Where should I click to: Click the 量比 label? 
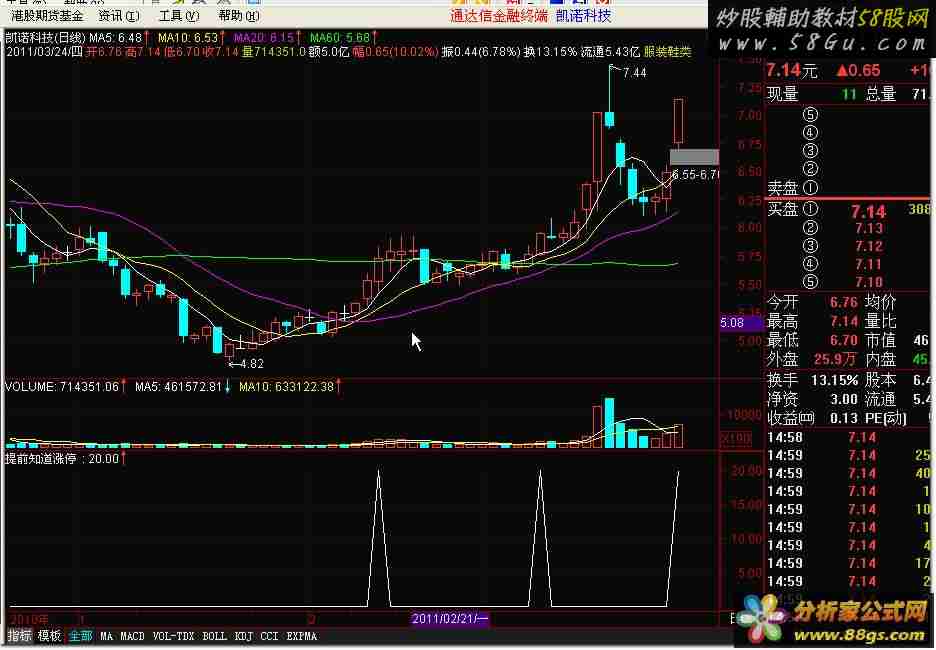click(x=880, y=321)
